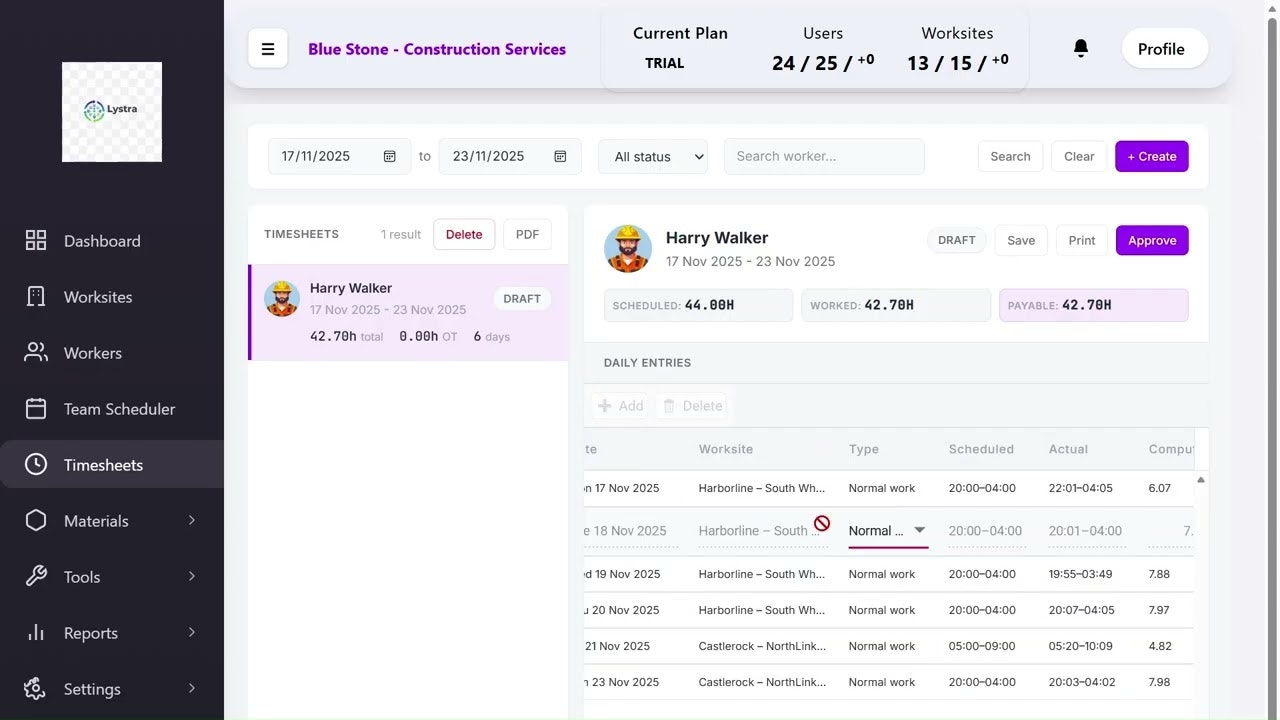Click the Search button
This screenshot has height=720, width=1280.
pos(1010,156)
